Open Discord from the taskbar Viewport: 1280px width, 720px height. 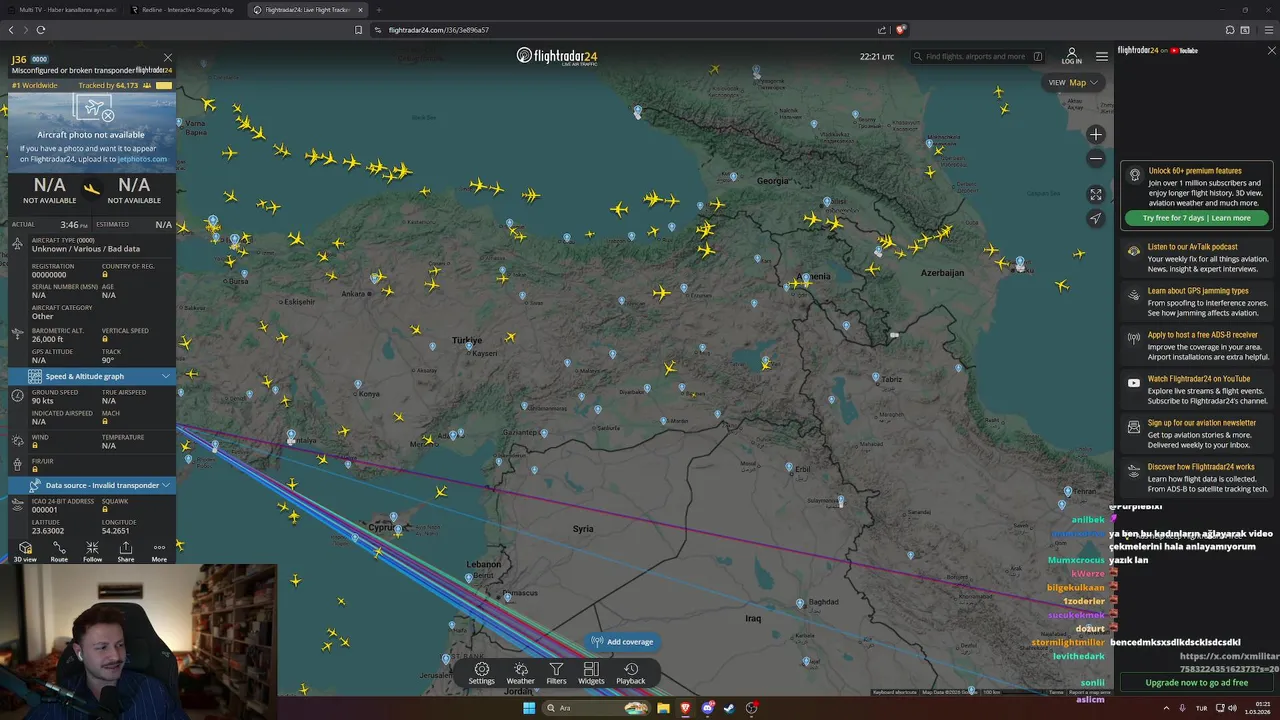click(x=707, y=708)
